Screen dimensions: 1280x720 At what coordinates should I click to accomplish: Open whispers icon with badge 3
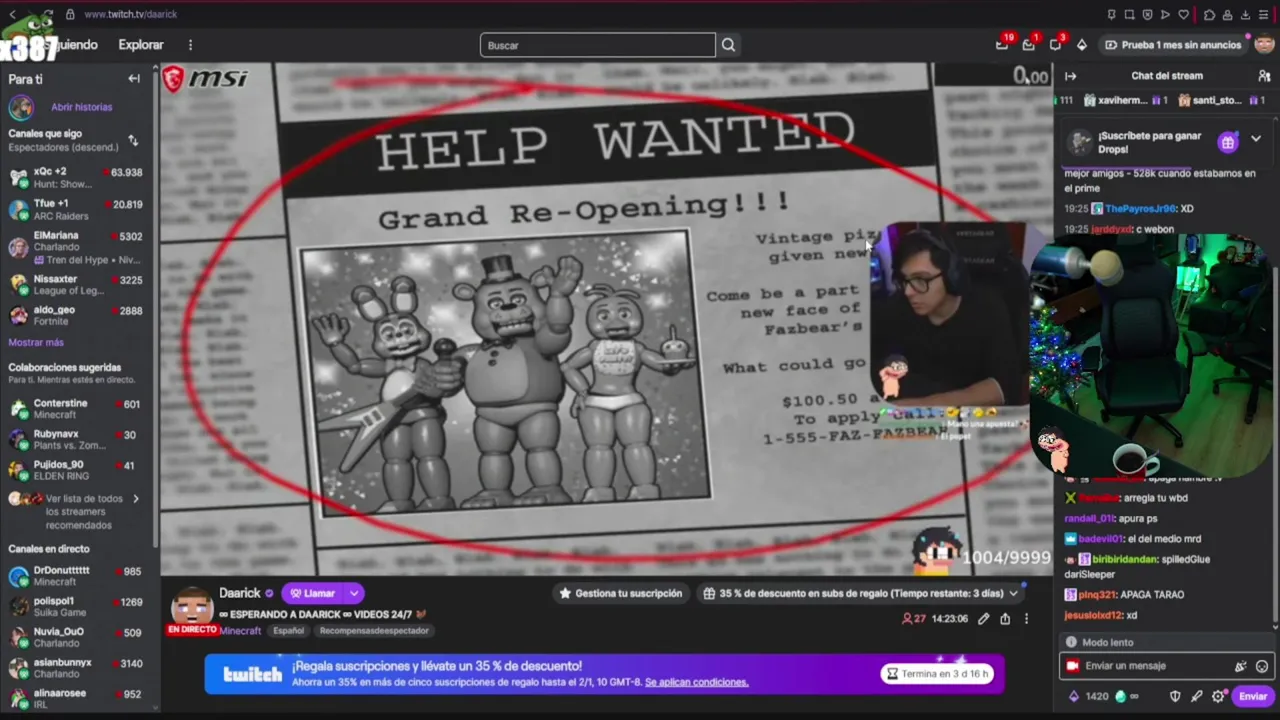coord(1055,45)
